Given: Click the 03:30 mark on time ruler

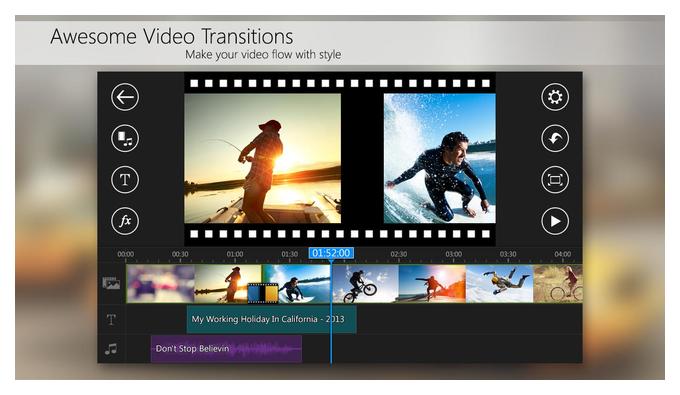Looking at the screenshot, I should pyautogui.click(x=508, y=254).
